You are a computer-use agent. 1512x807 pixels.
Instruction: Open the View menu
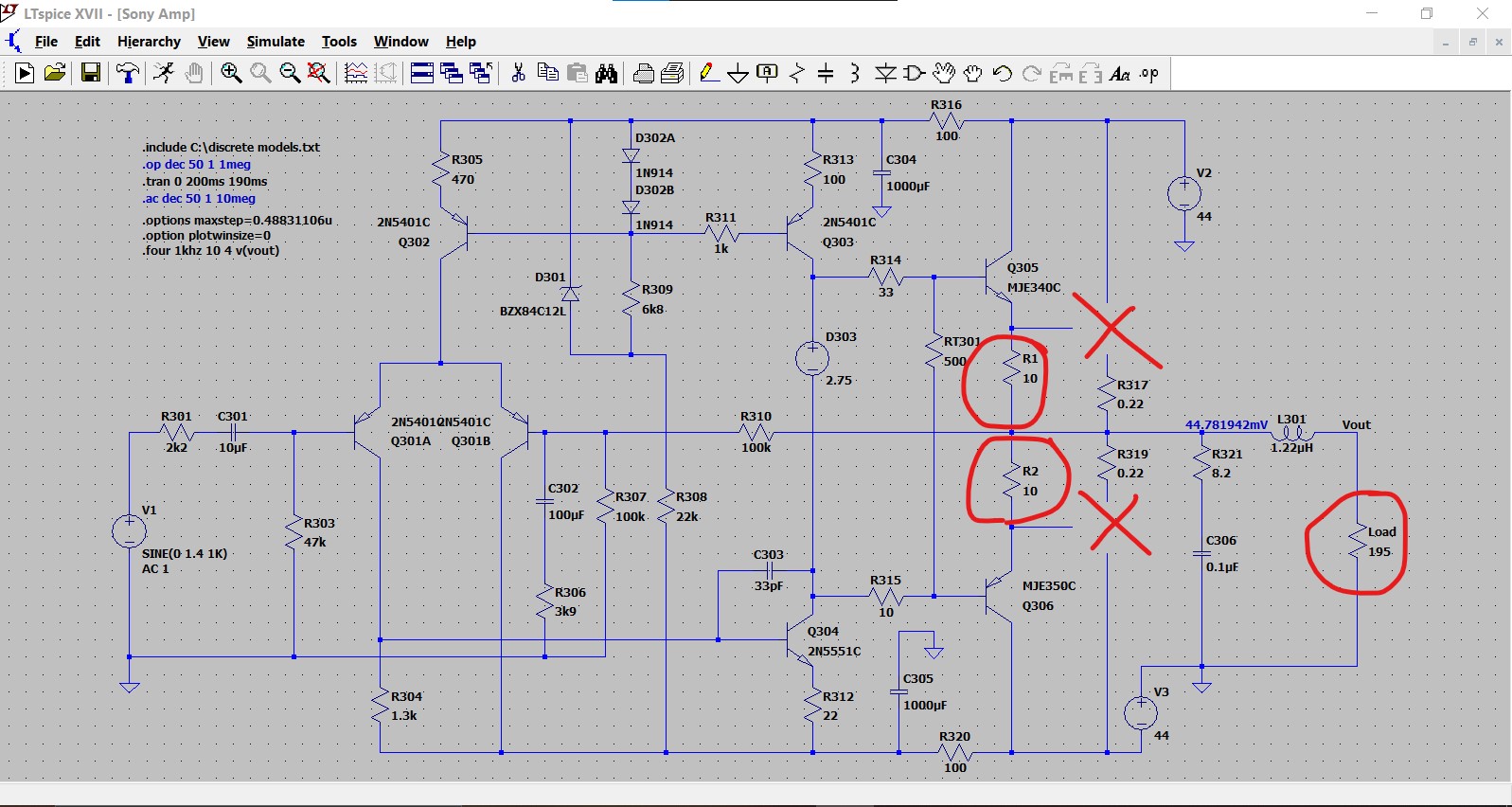213,42
